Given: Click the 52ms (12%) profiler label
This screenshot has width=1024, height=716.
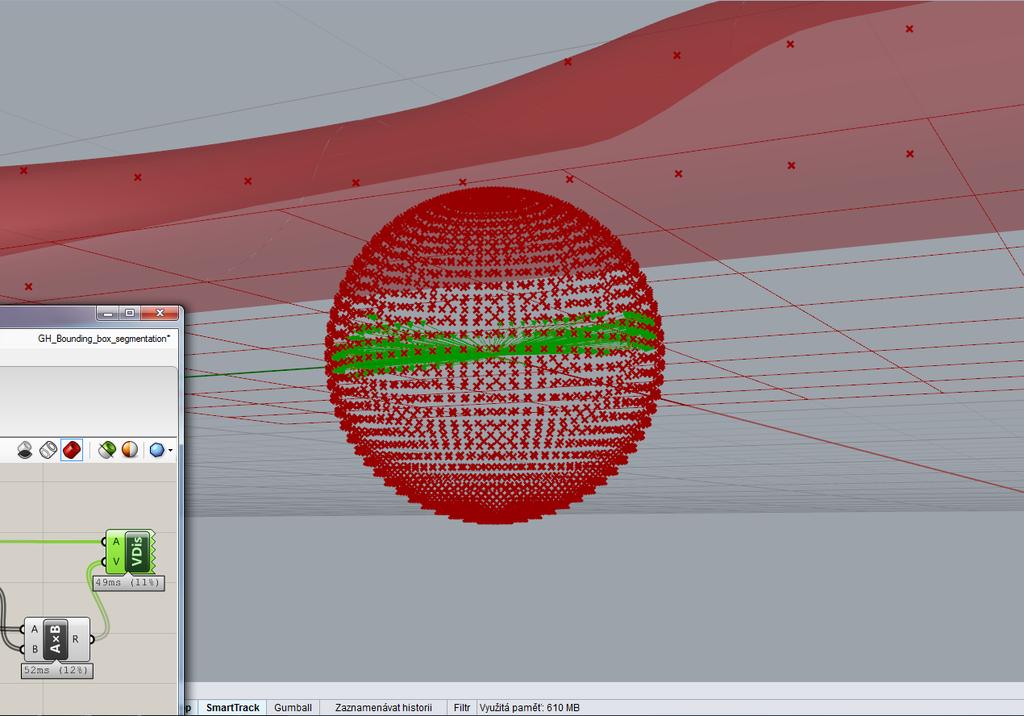Looking at the screenshot, I should (x=57, y=670).
